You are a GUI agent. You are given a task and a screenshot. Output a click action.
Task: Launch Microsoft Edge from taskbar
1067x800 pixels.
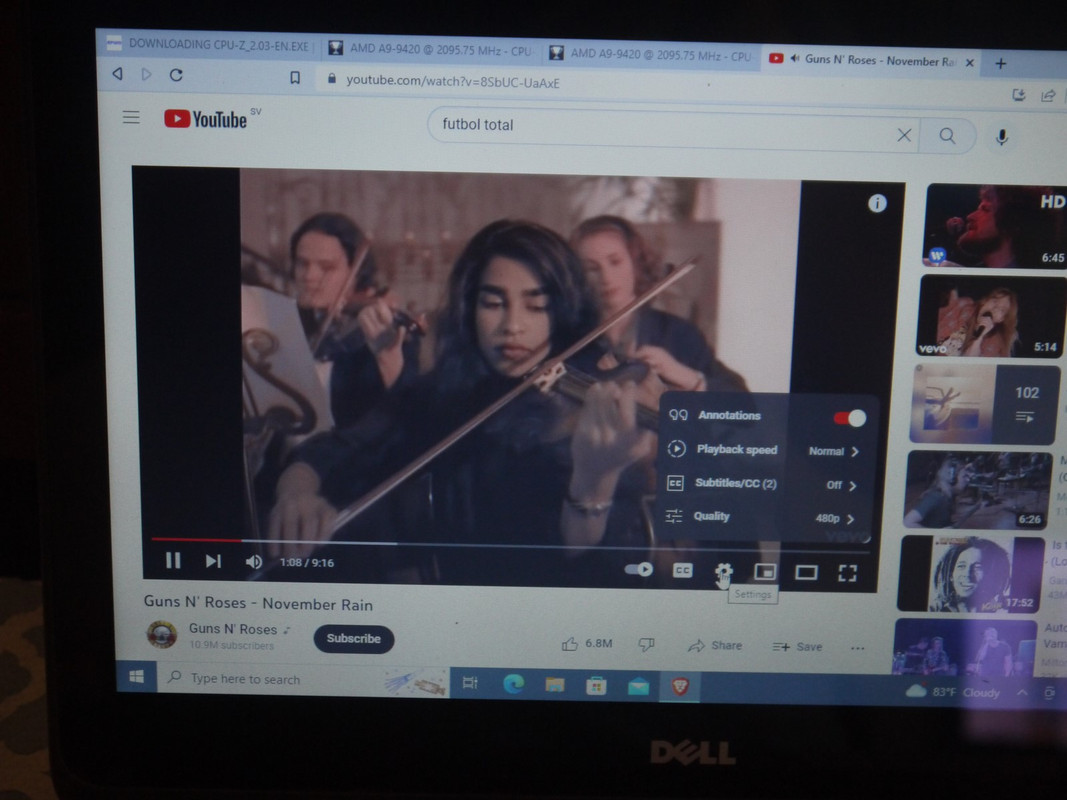tap(513, 684)
